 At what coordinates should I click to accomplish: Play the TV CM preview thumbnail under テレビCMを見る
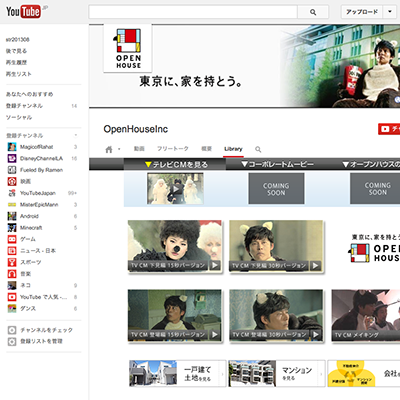175,189
